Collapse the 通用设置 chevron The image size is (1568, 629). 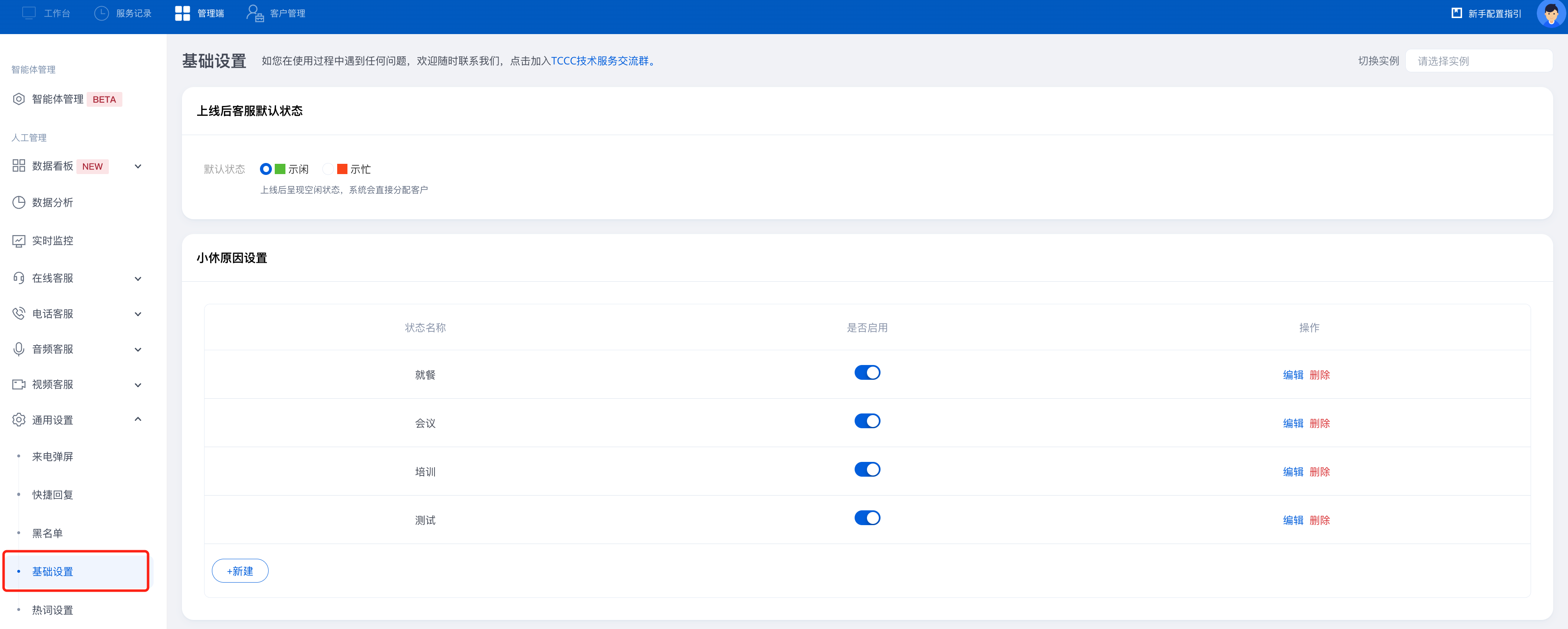[138, 419]
